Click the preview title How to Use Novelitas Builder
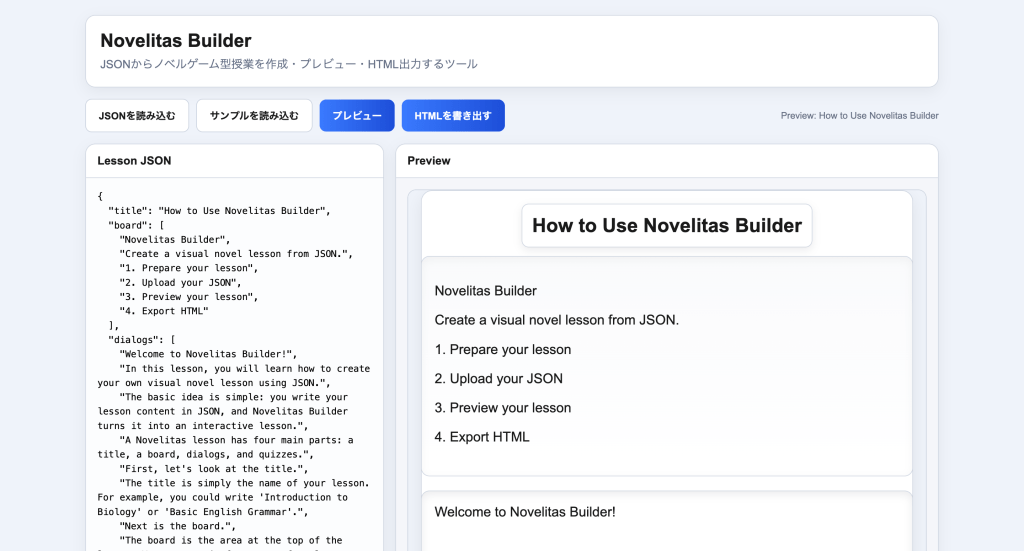1024x551 pixels. point(667,225)
